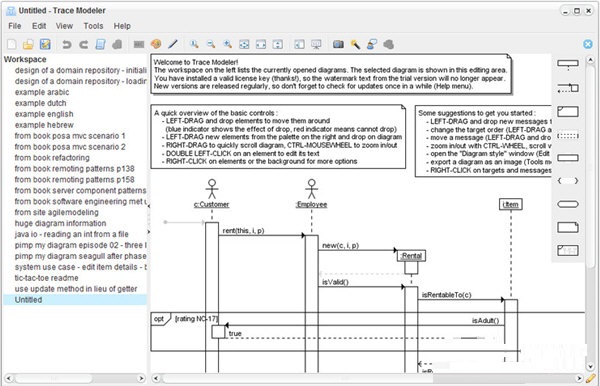The image size is (600, 386).
Task: Select the bottom-most frame shape in palette
Action: coord(568,251)
